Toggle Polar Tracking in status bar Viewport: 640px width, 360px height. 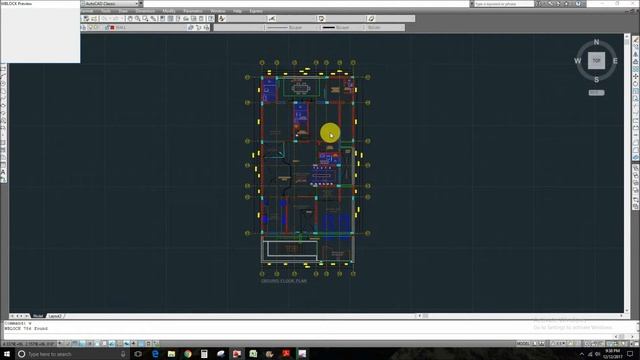(x=89, y=343)
